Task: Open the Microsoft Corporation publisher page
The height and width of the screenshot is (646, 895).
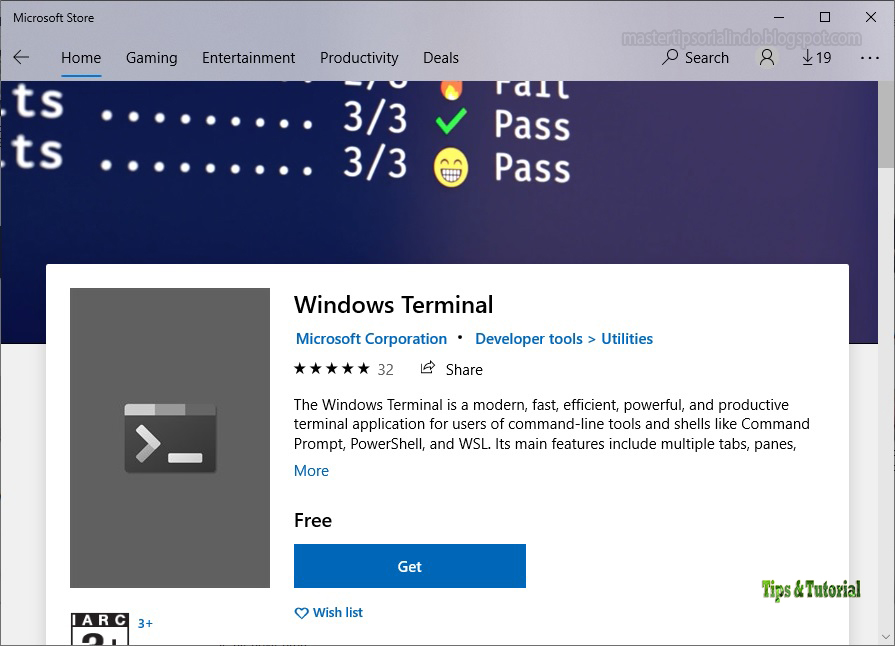Action: click(371, 338)
